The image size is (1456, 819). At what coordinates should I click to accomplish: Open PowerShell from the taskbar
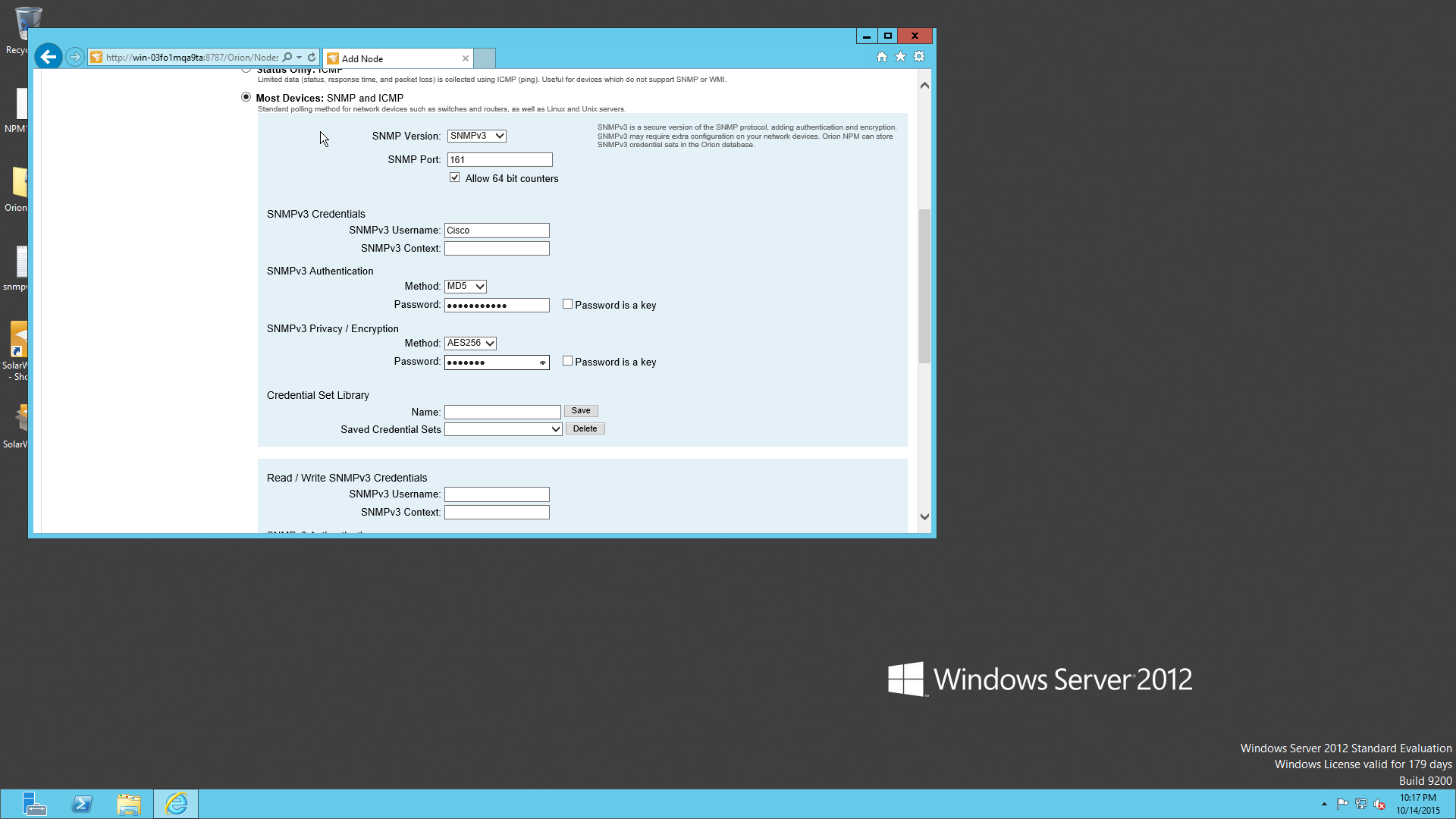pyautogui.click(x=82, y=804)
